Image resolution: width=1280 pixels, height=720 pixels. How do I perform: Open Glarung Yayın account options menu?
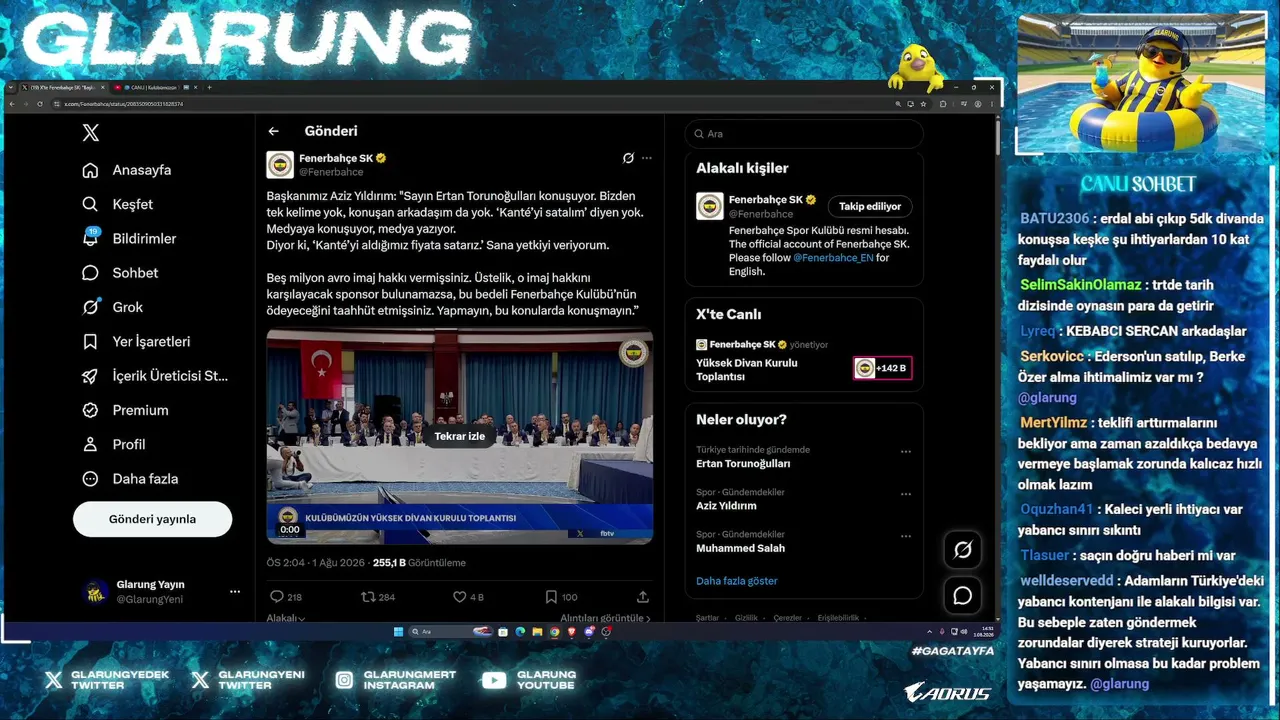[x=235, y=591]
